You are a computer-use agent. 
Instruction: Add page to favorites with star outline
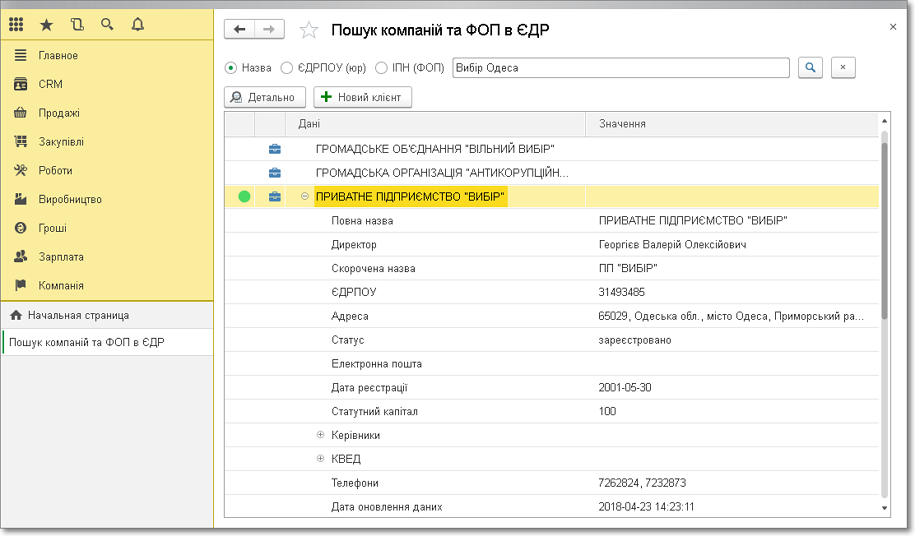pos(309,30)
